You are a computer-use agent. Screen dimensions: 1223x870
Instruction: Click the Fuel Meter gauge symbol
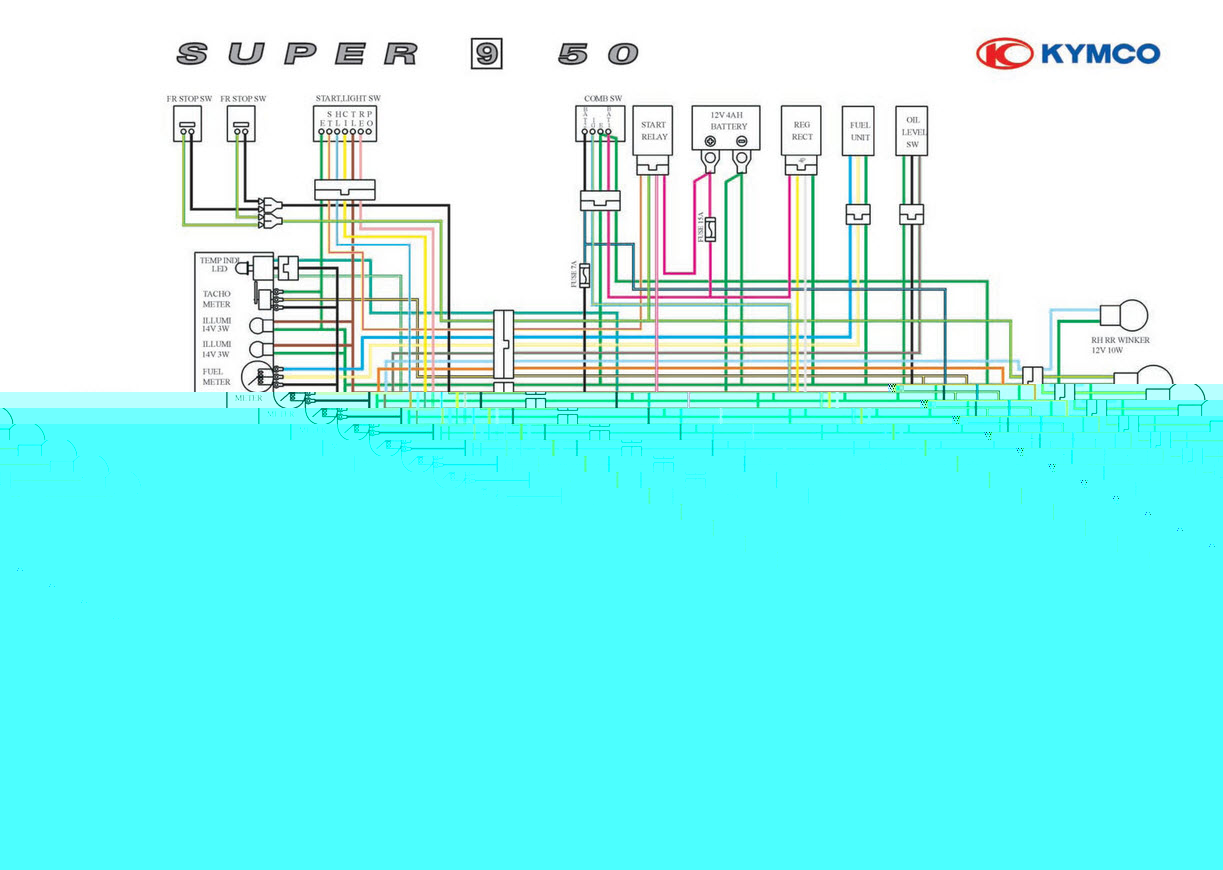[x=258, y=376]
